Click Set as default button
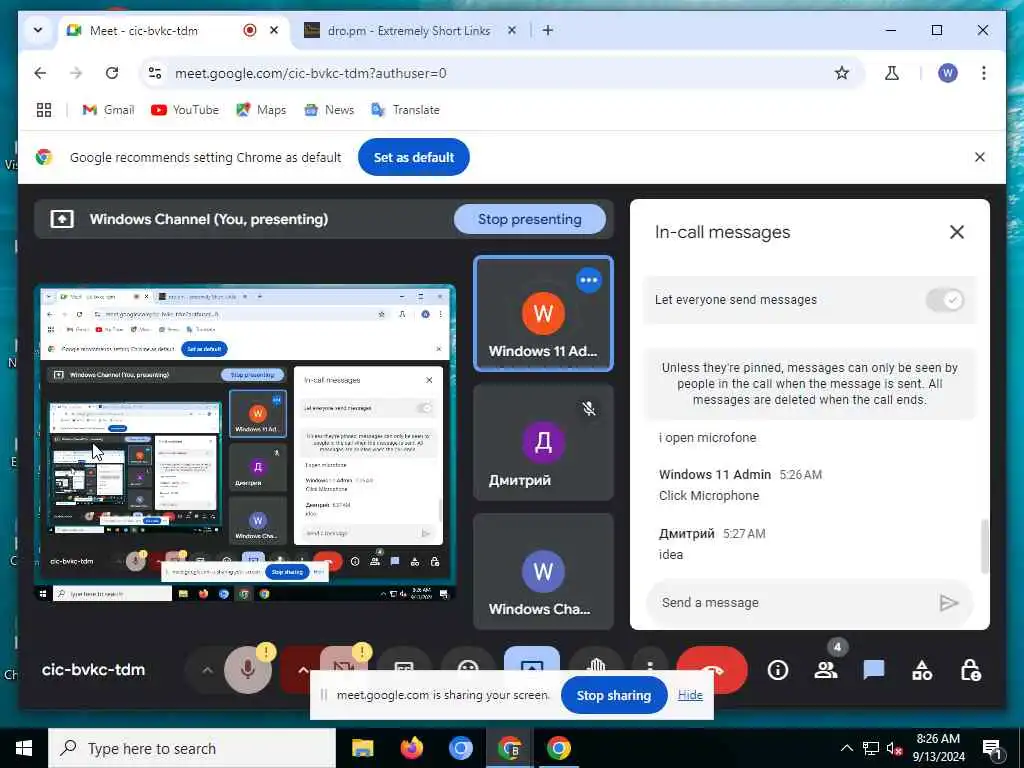Image resolution: width=1024 pixels, height=768 pixels. [413, 157]
